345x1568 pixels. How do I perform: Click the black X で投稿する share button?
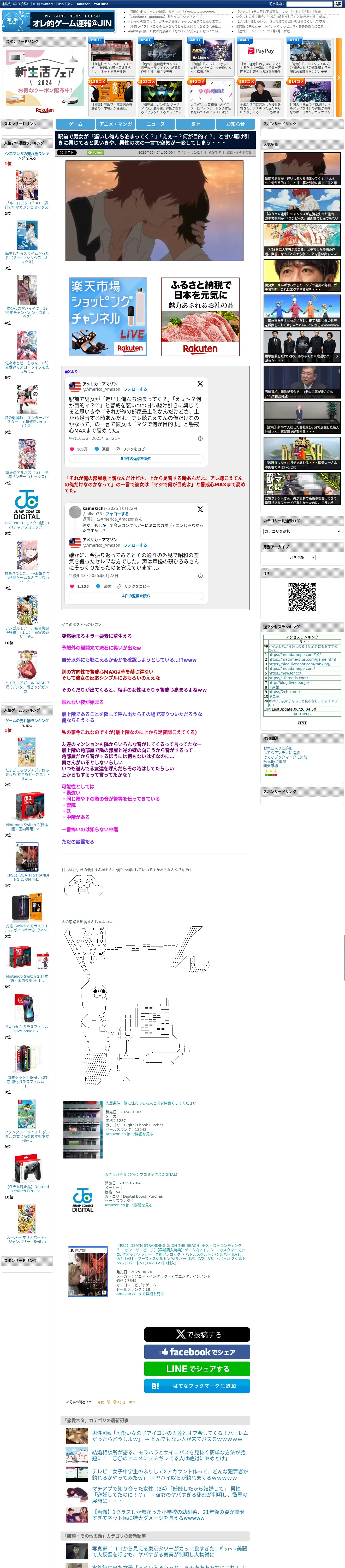click(x=197, y=1334)
